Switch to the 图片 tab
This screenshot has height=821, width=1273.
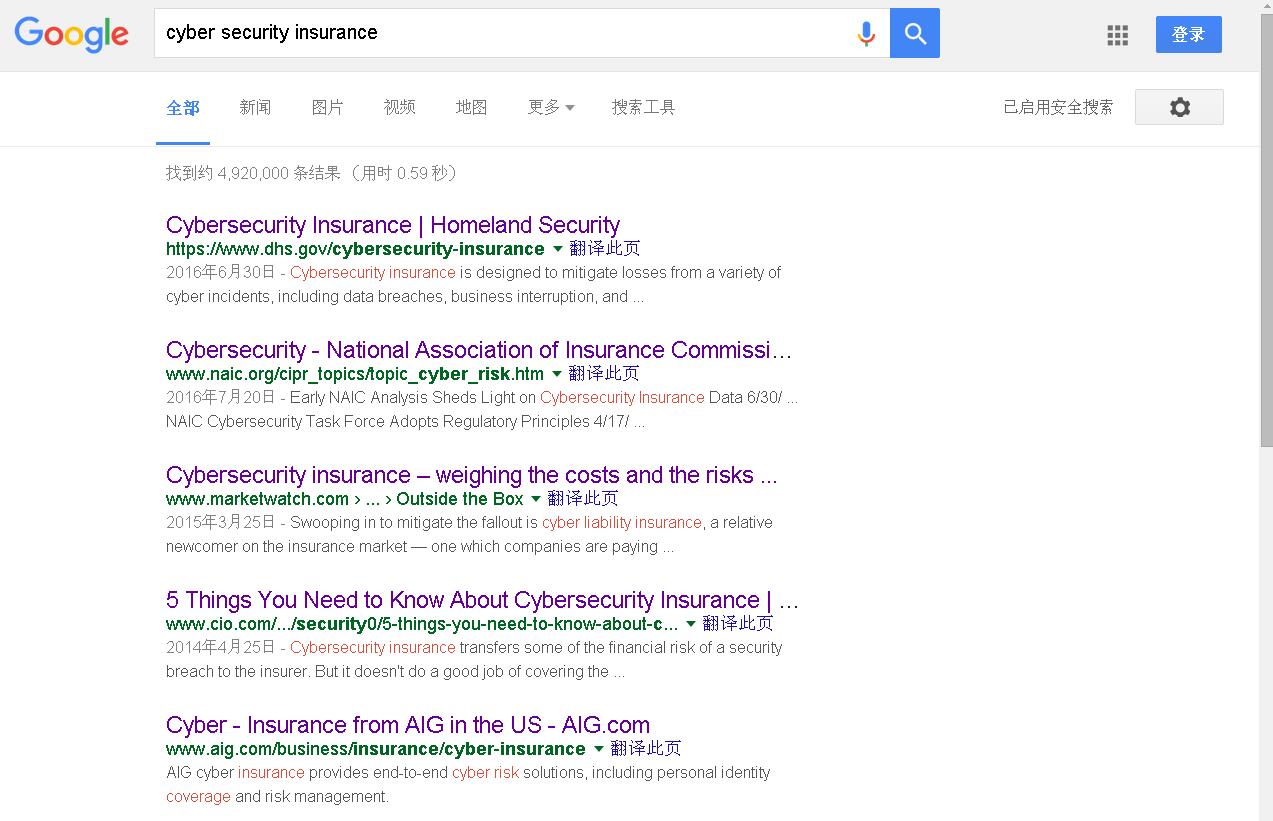click(x=327, y=107)
